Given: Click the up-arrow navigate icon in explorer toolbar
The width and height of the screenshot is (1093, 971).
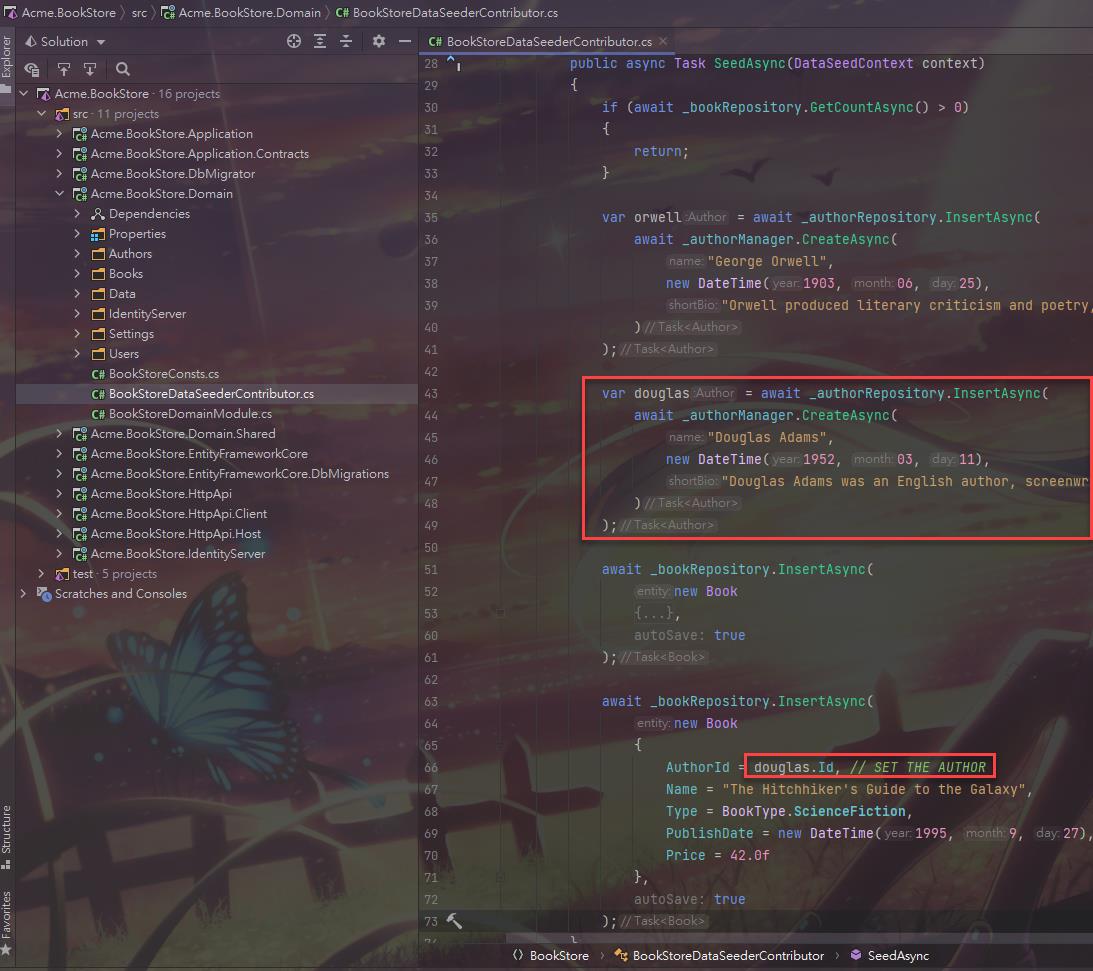Looking at the screenshot, I should (x=63, y=69).
